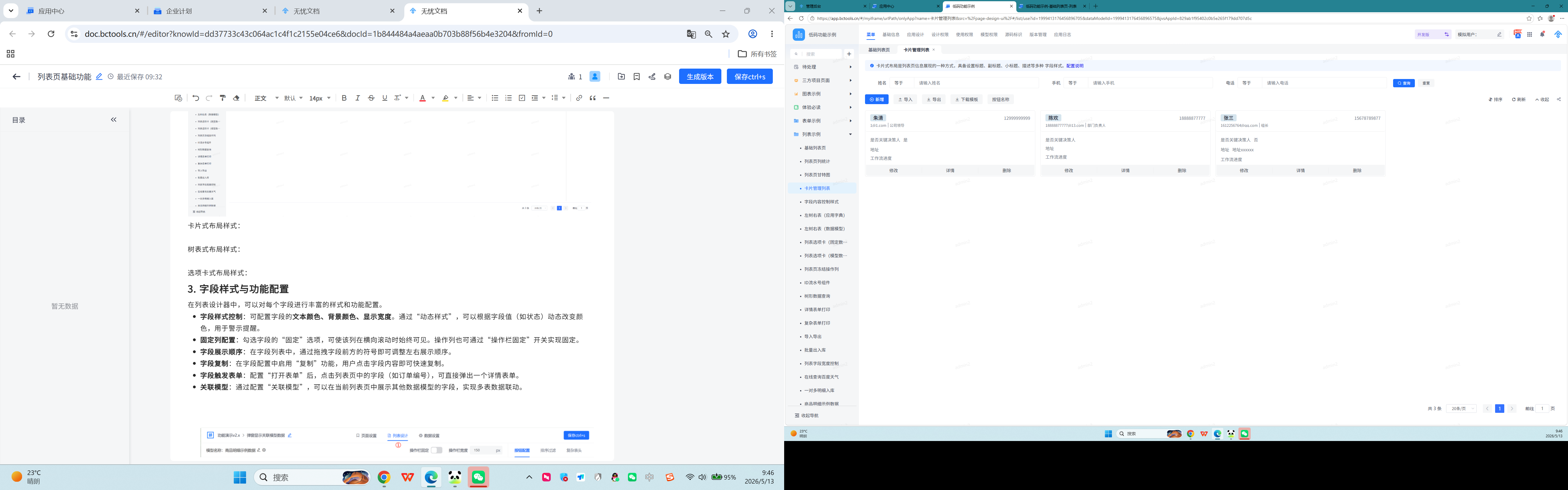Apply underline formatting

[x=384, y=98]
